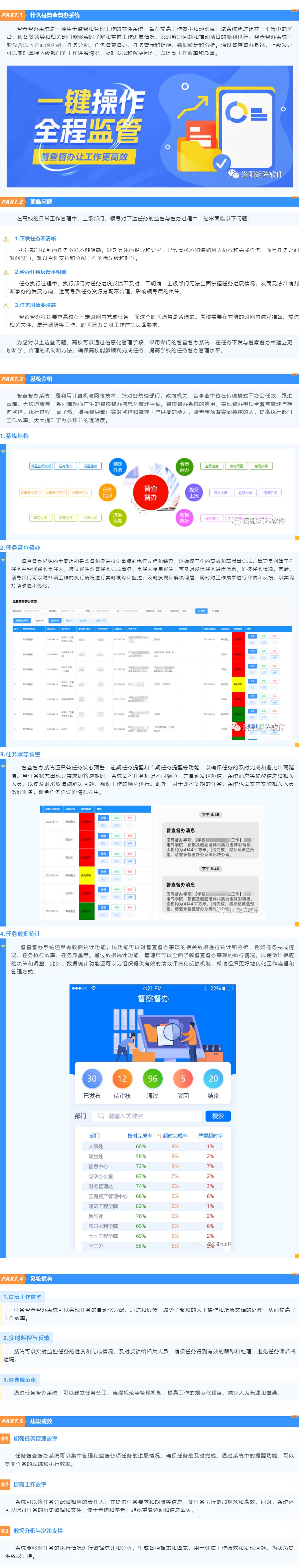Click the 查看进度 box in structure diagram
The width and height of the screenshot is (299, 1568).
click(212, 466)
